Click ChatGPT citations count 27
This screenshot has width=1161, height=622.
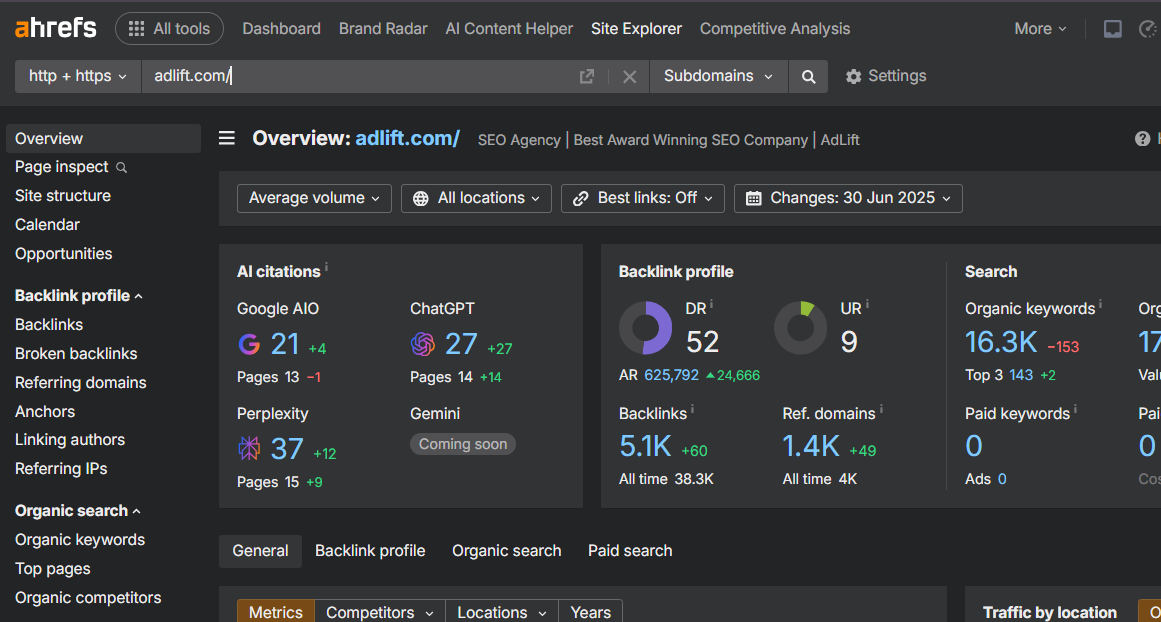pos(461,344)
